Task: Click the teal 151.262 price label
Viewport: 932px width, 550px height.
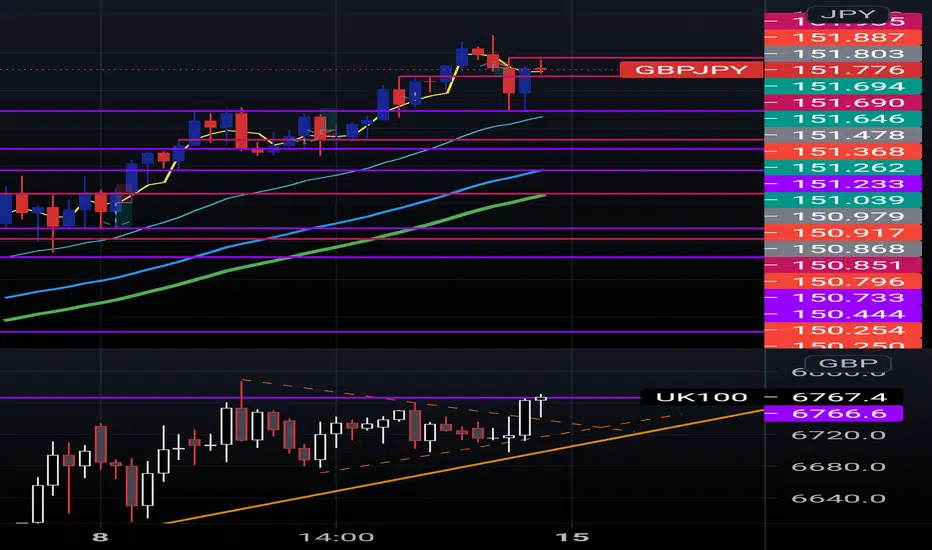Action: click(x=843, y=167)
